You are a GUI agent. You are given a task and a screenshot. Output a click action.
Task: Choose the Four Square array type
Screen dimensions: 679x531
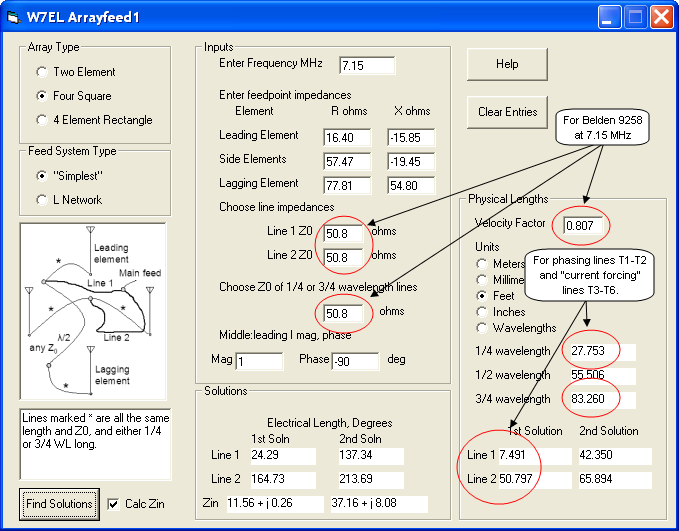pos(41,96)
